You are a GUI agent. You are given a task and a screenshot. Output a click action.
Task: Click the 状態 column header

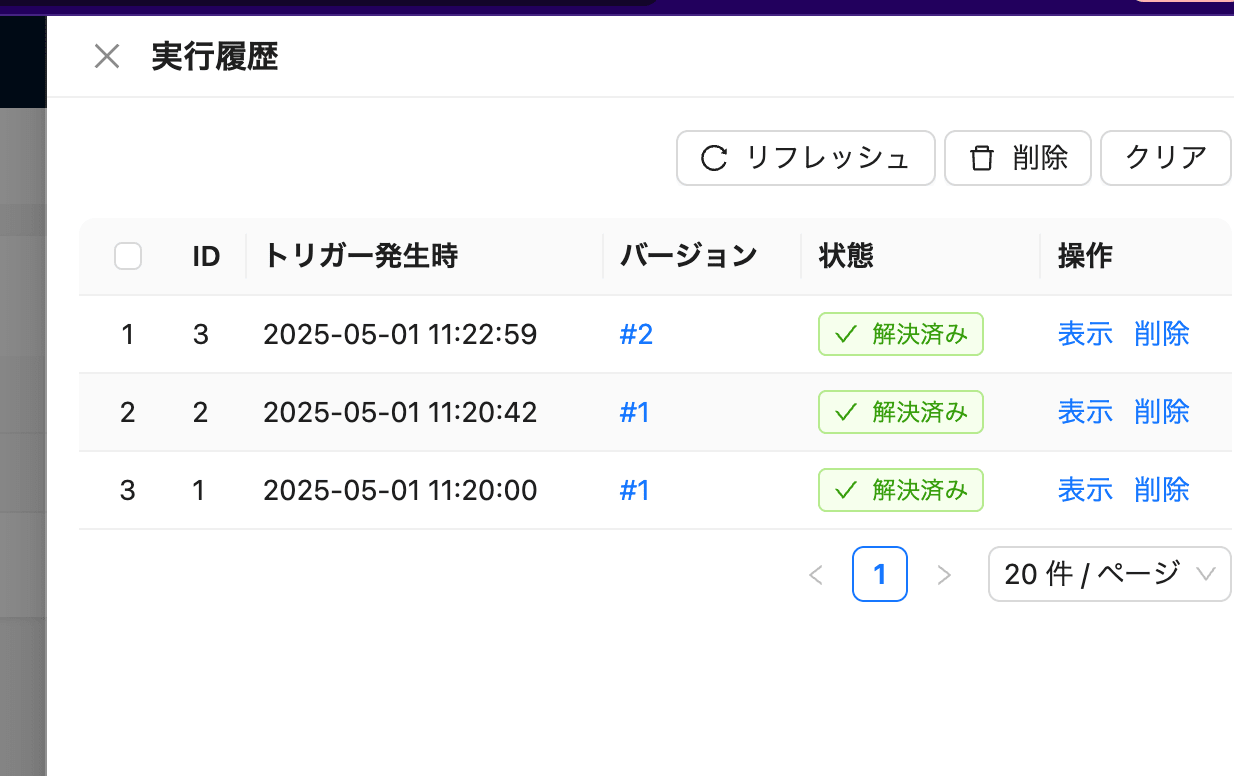(846, 257)
